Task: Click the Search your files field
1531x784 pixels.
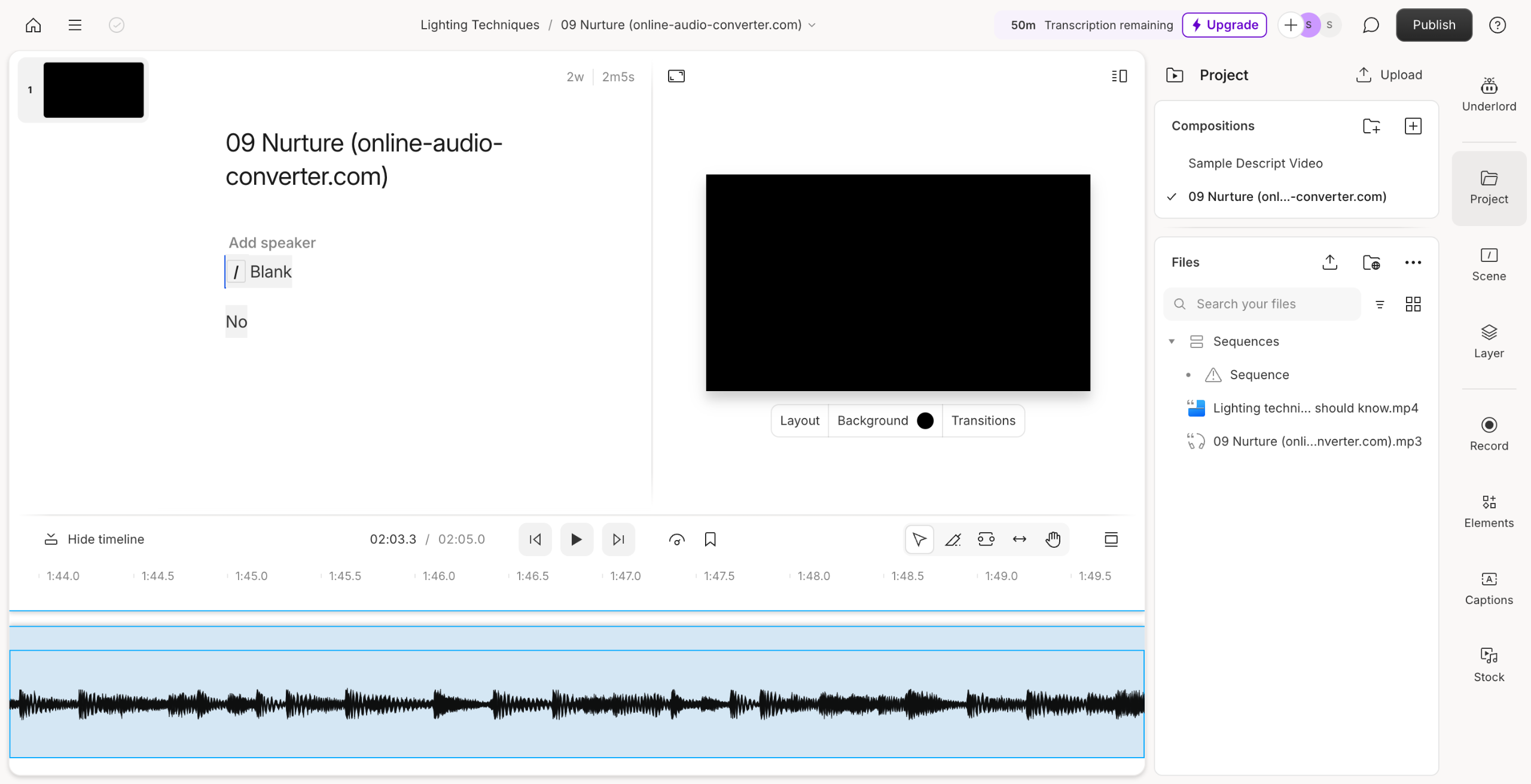Action: pyautogui.click(x=1262, y=304)
